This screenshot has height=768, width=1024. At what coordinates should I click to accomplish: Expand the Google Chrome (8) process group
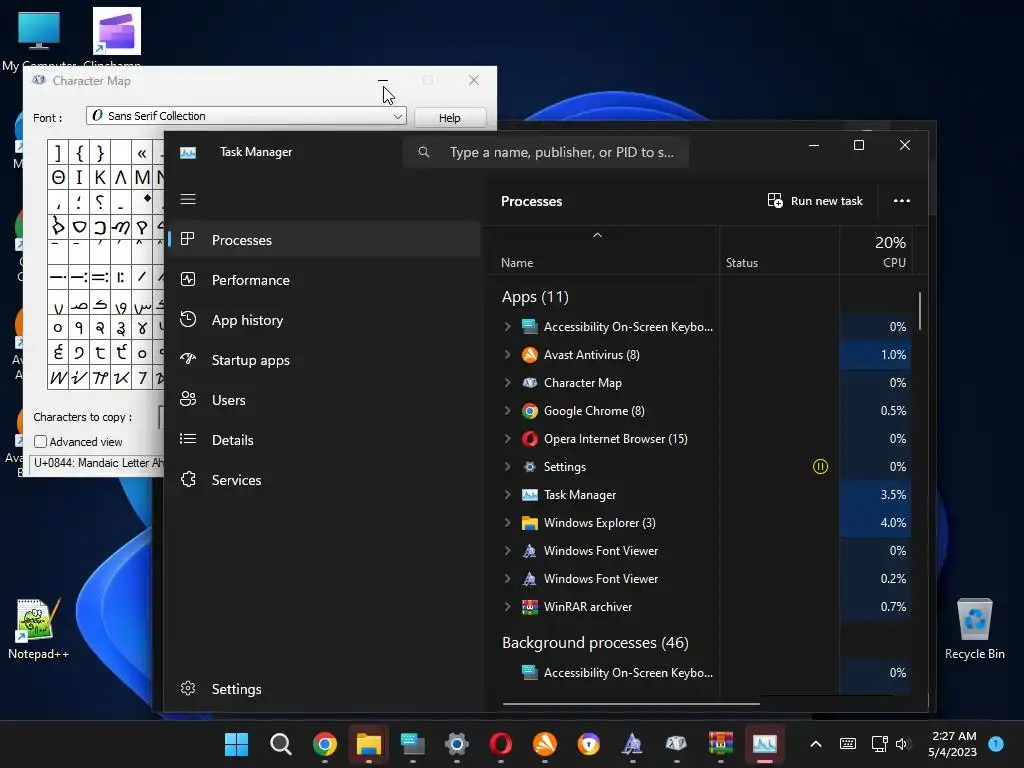(507, 411)
